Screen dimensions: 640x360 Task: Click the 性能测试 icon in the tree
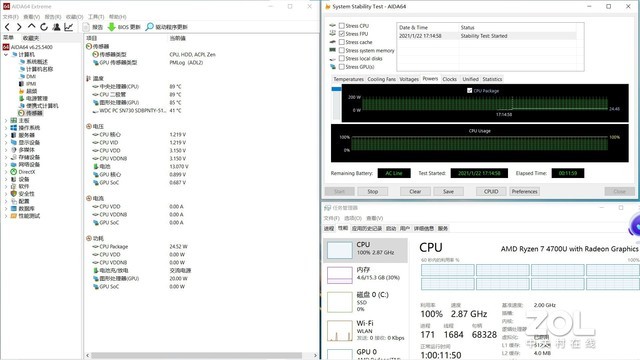click(x=13, y=216)
